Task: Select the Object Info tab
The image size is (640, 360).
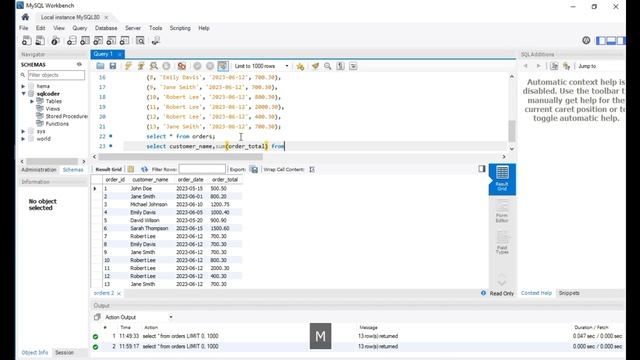Action: click(35, 352)
